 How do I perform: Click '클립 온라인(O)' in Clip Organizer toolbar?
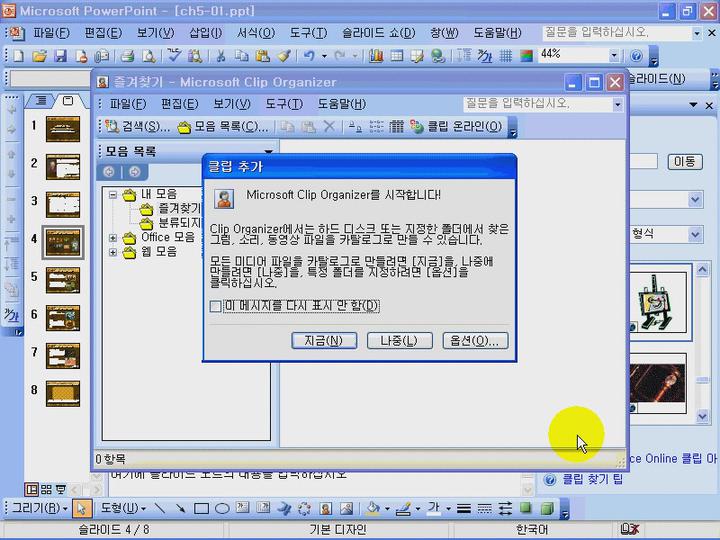click(457, 126)
